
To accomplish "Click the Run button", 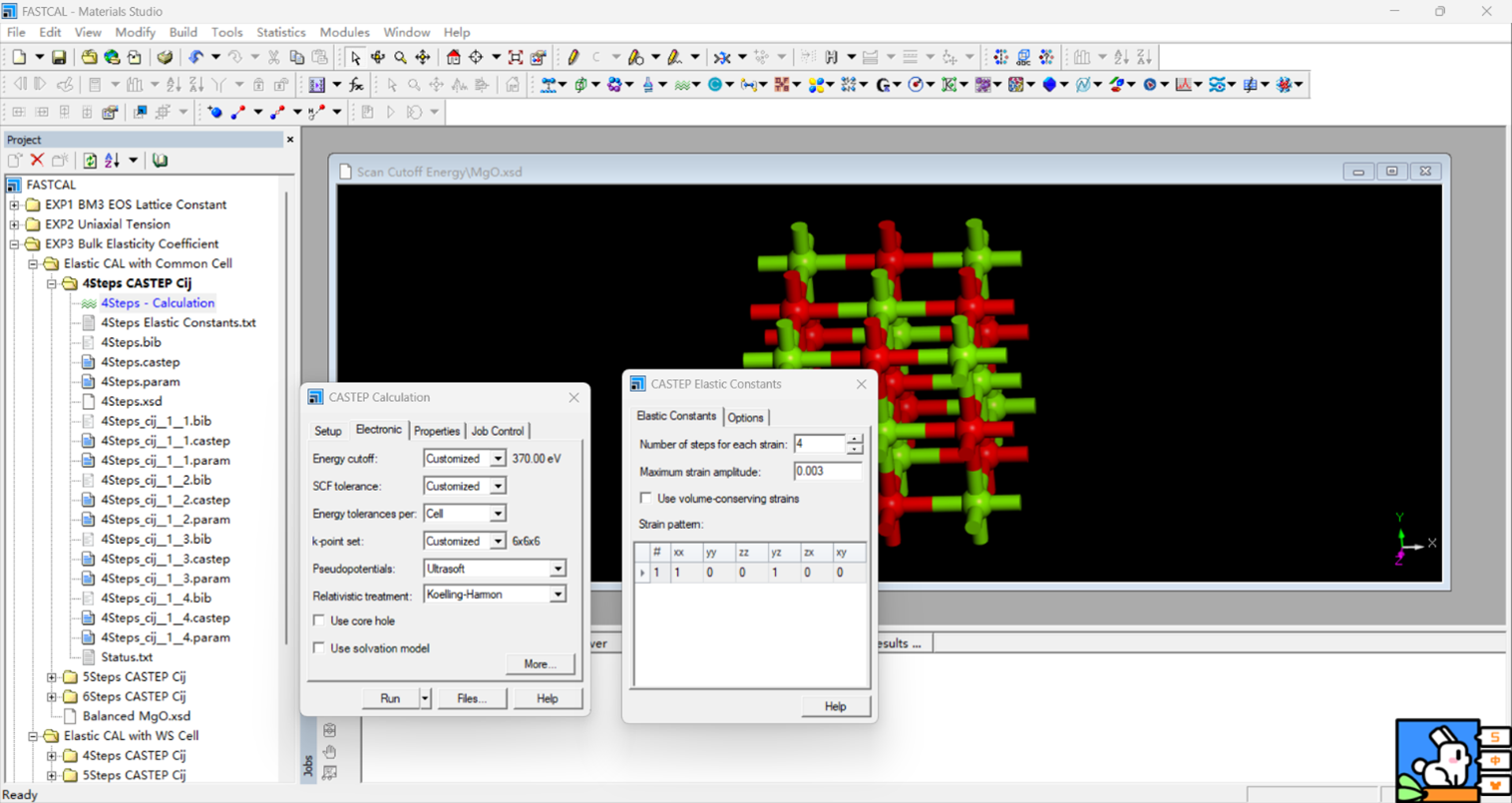I will click(390, 698).
